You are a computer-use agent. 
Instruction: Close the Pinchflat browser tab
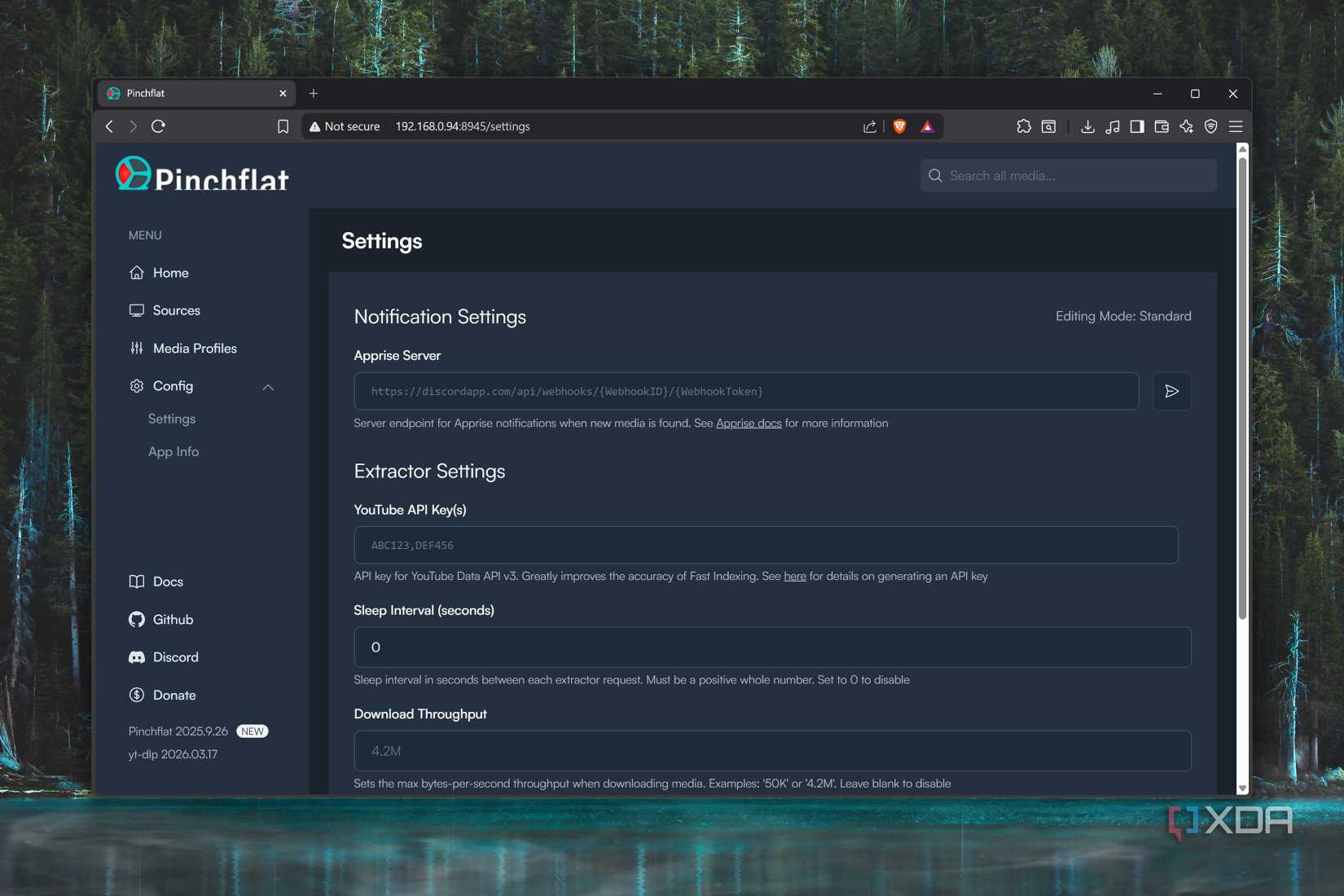(283, 94)
